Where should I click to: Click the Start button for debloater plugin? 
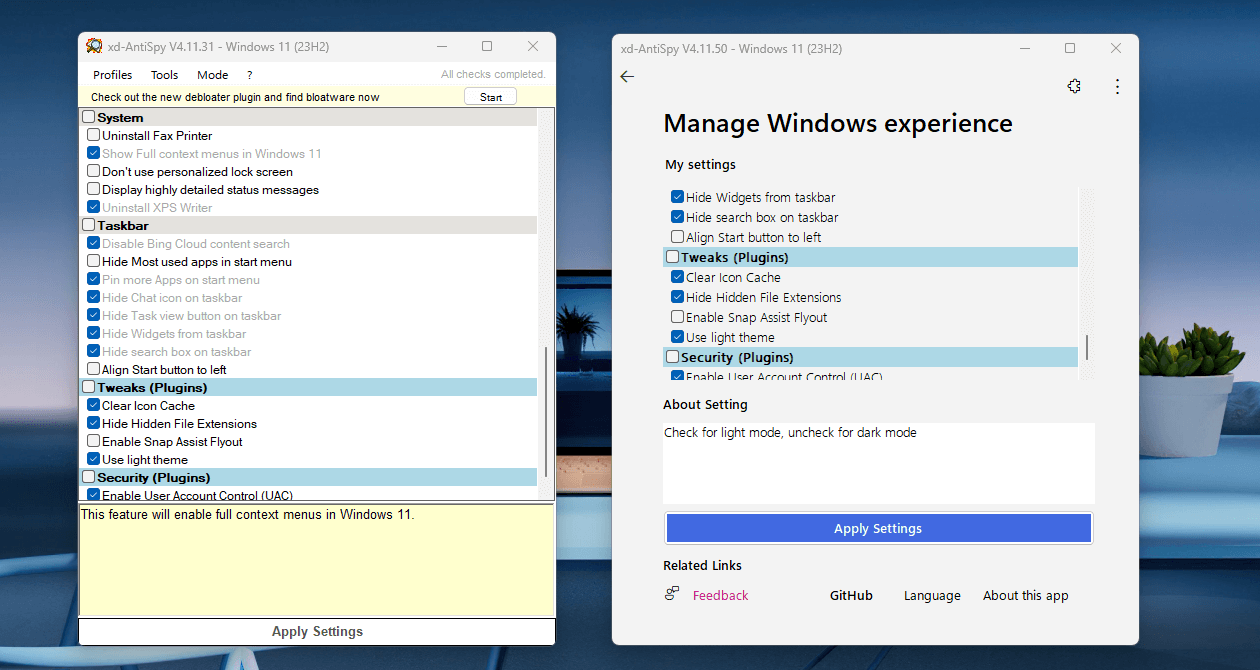pos(491,97)
